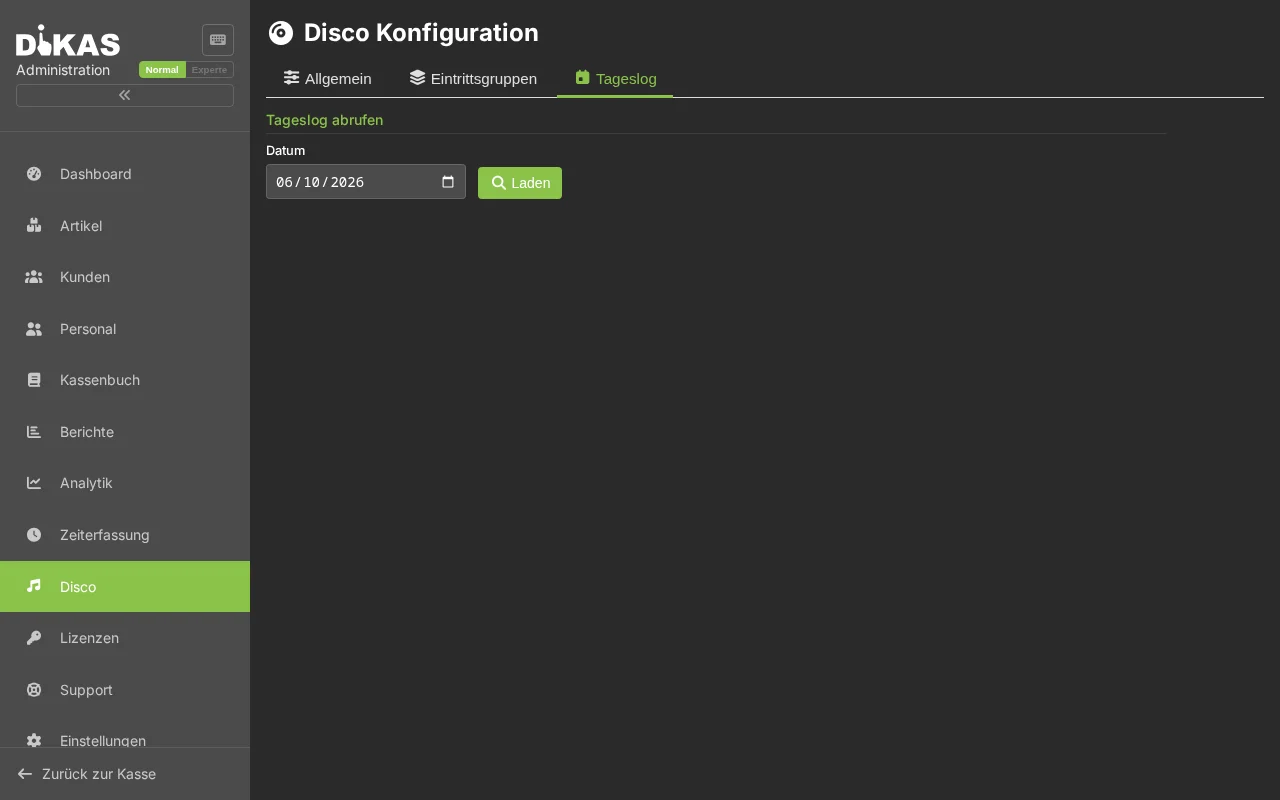The image size is (1280, 800).
Task: Open Support section
Action: point(125,690)
